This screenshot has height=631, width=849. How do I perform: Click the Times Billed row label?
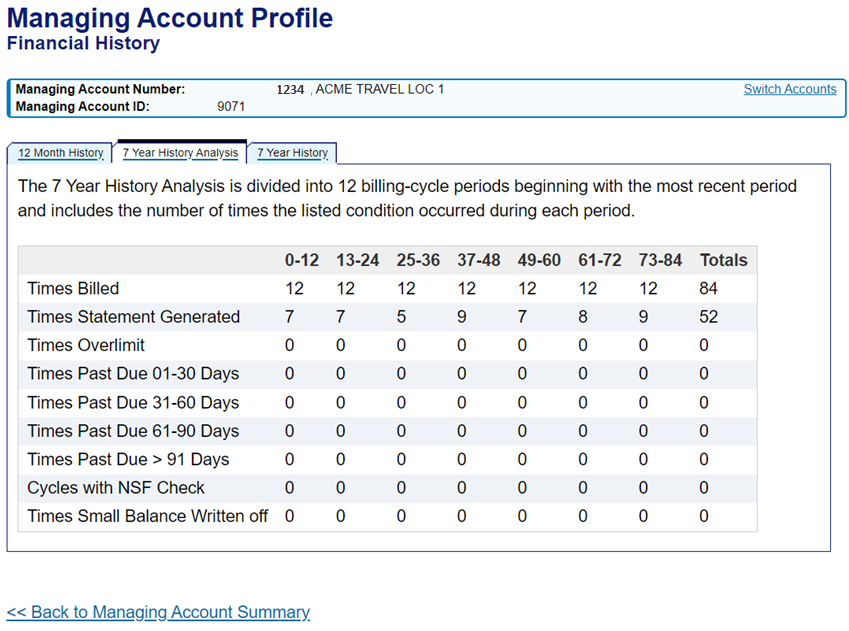(73, 288)
